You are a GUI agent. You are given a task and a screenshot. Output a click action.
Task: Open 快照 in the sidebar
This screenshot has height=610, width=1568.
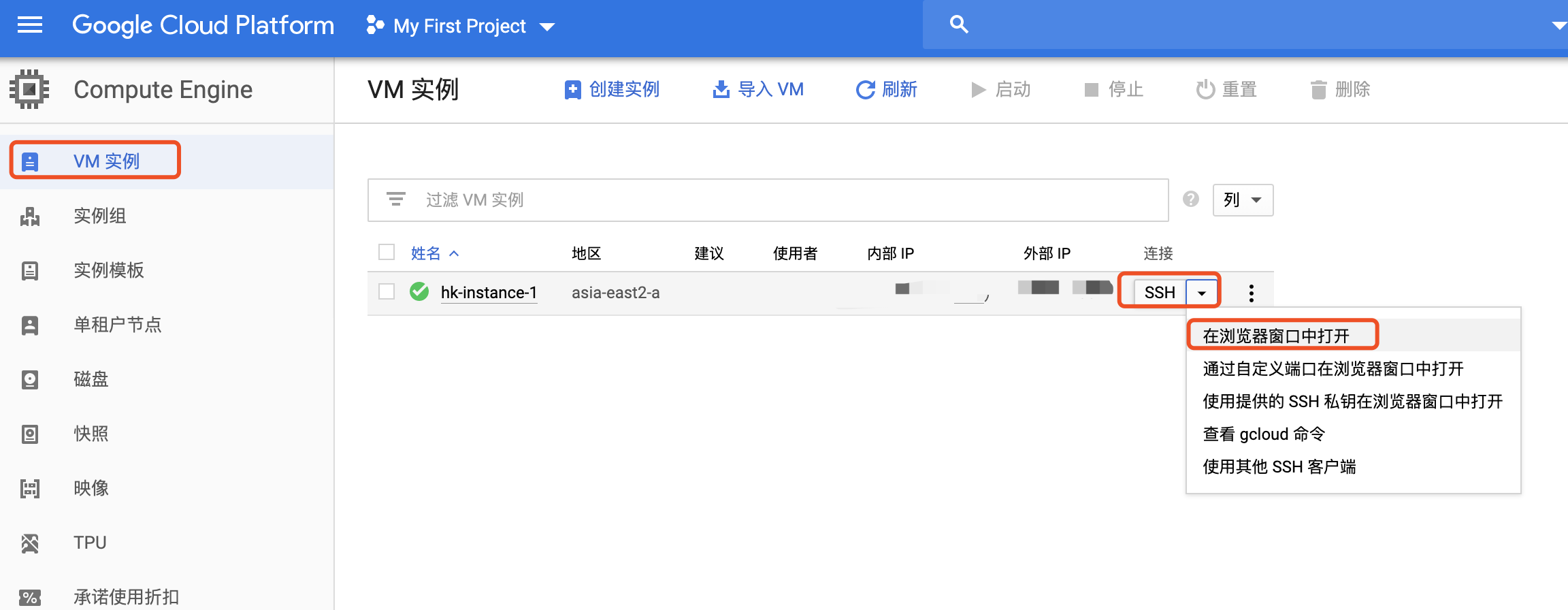coord(91,434)
